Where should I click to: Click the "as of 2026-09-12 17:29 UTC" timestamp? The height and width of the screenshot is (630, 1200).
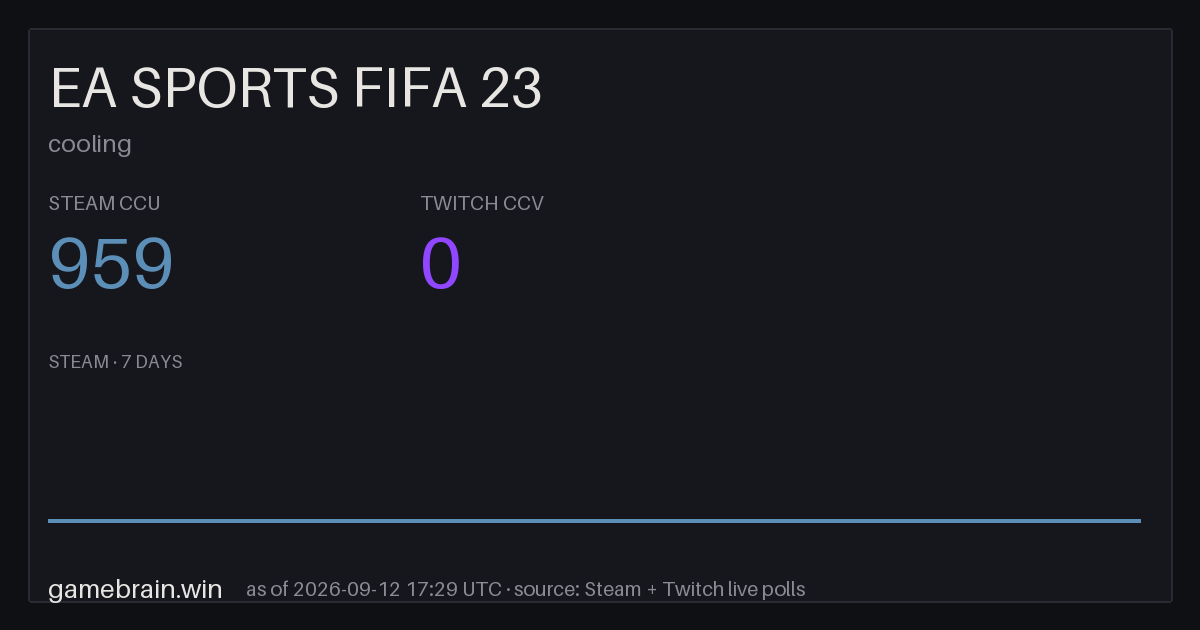click(x=374, y=589)
